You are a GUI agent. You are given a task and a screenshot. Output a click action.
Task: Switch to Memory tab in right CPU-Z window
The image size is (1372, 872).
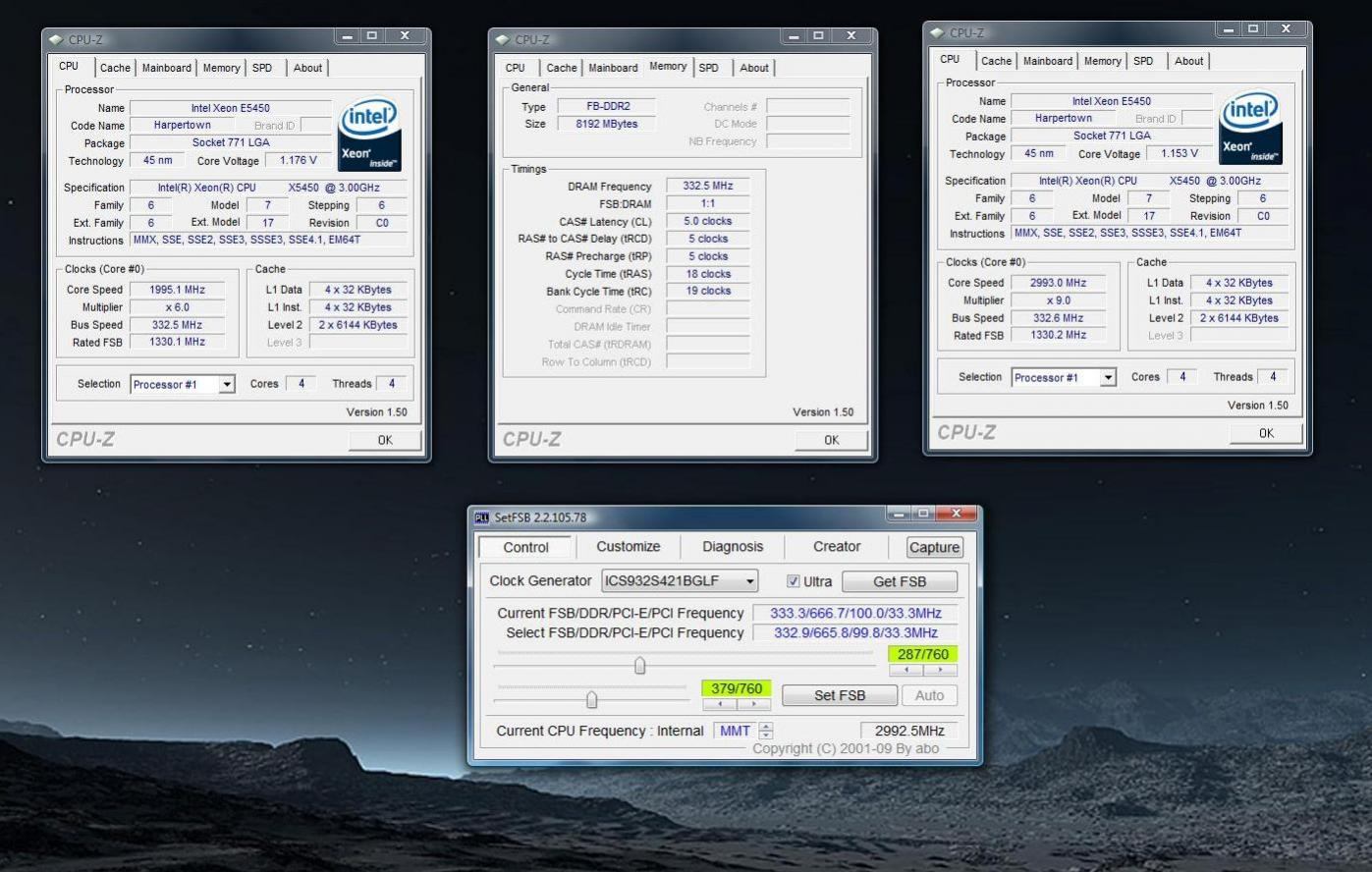(x=1103, y=61)
